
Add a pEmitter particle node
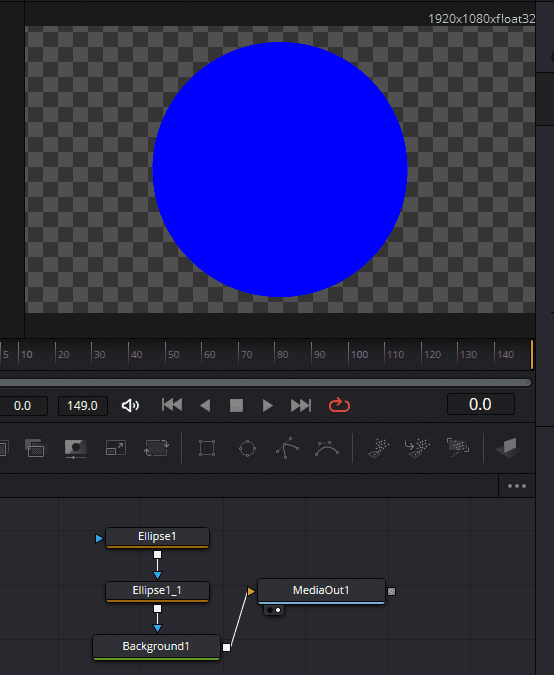(378, 448)
